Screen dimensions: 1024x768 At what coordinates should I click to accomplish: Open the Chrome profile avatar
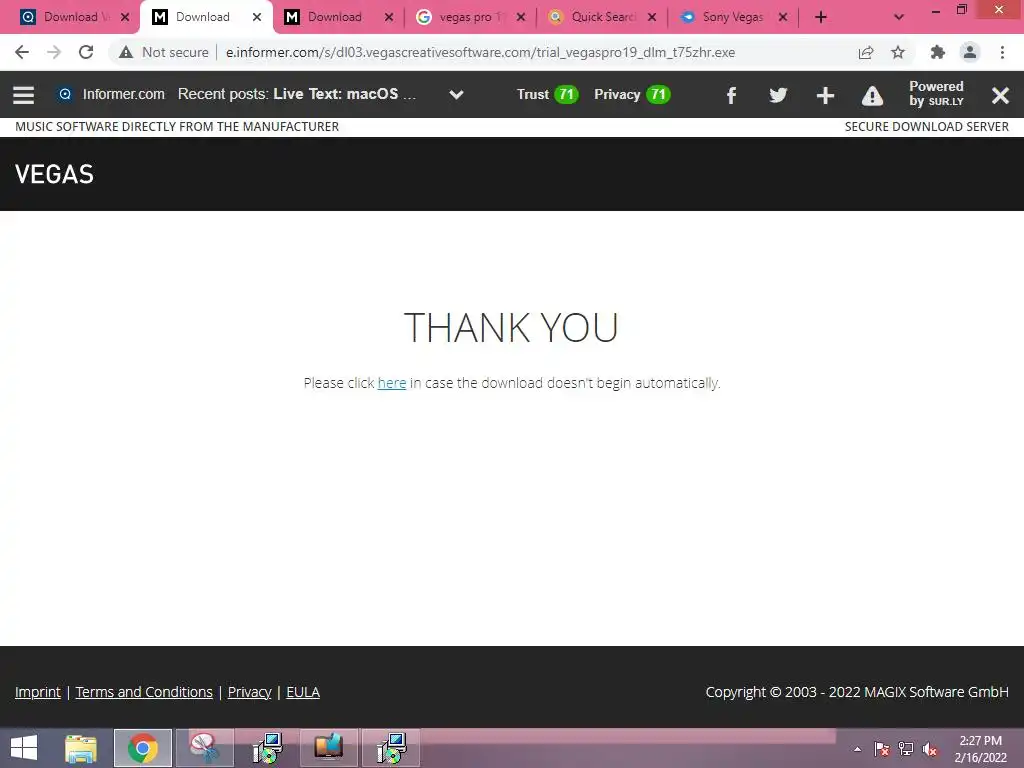(x=970, y=52)
